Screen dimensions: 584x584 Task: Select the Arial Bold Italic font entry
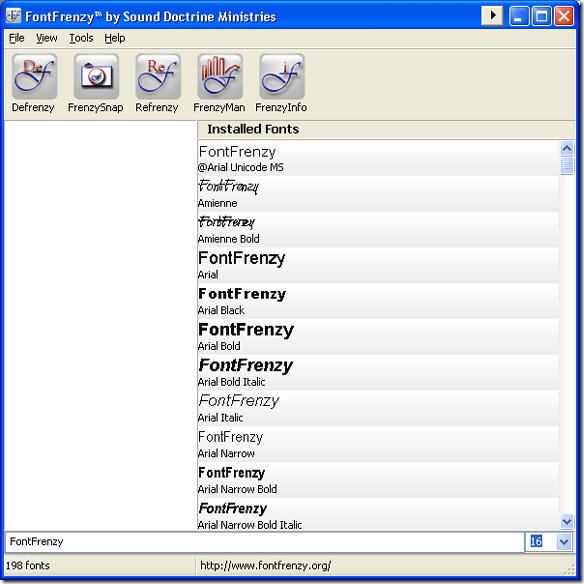pos(378,373)
